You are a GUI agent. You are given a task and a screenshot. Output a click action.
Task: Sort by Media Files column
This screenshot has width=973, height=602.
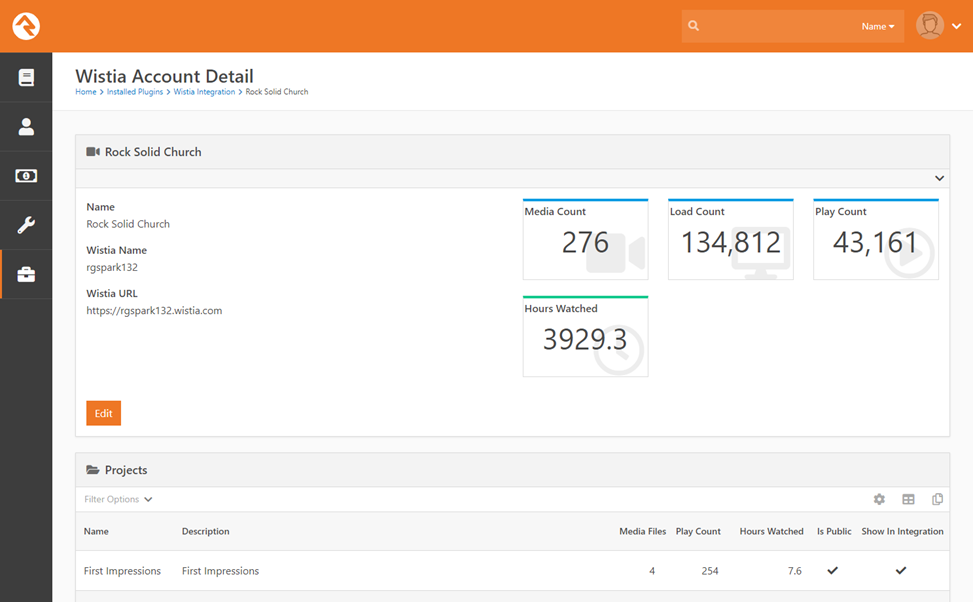(642, 531)
